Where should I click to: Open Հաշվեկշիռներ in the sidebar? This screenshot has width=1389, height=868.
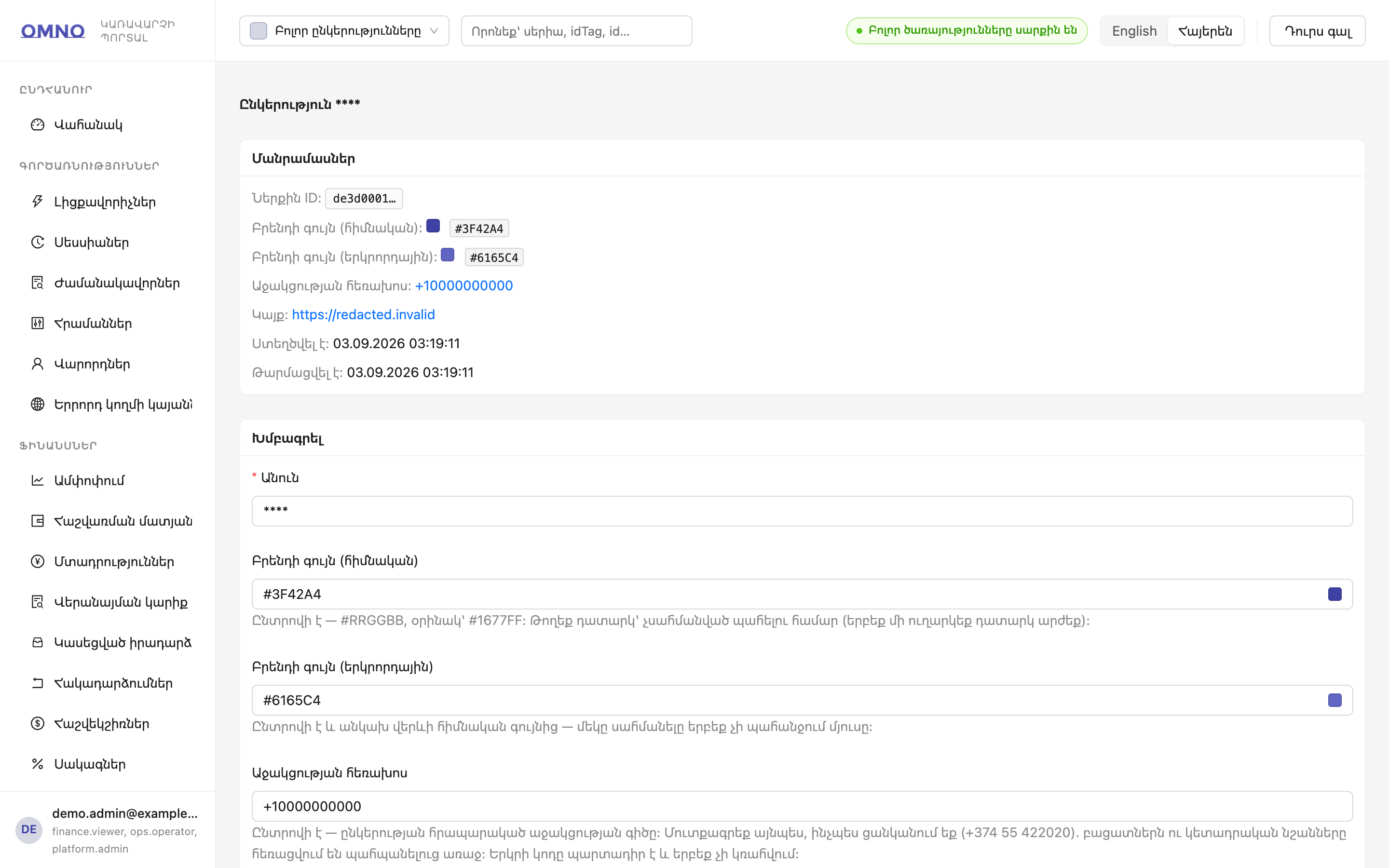(108, 723)
